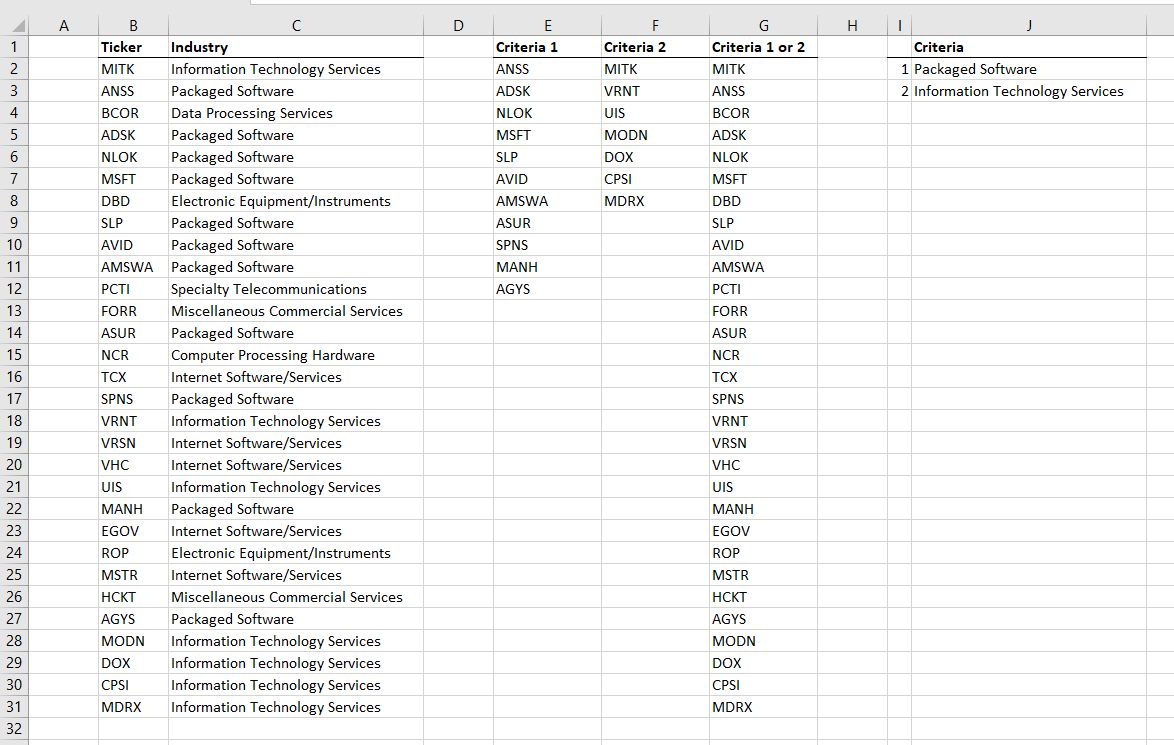Image resolution: width=1174 pixels, height=745 pixels.
Task: Click MODN in the Criteria 1 or 2 column
Action: coord(763,641)
